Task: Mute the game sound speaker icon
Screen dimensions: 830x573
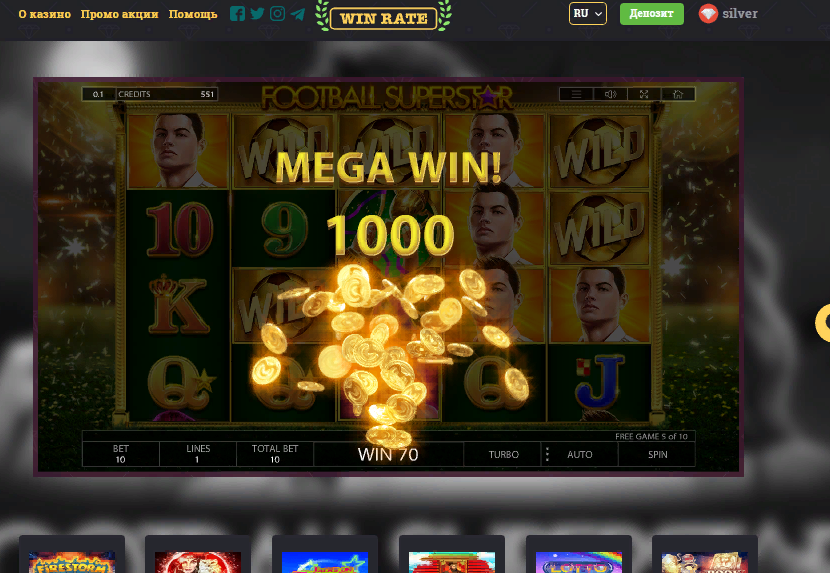Action: tap(610, 94)
